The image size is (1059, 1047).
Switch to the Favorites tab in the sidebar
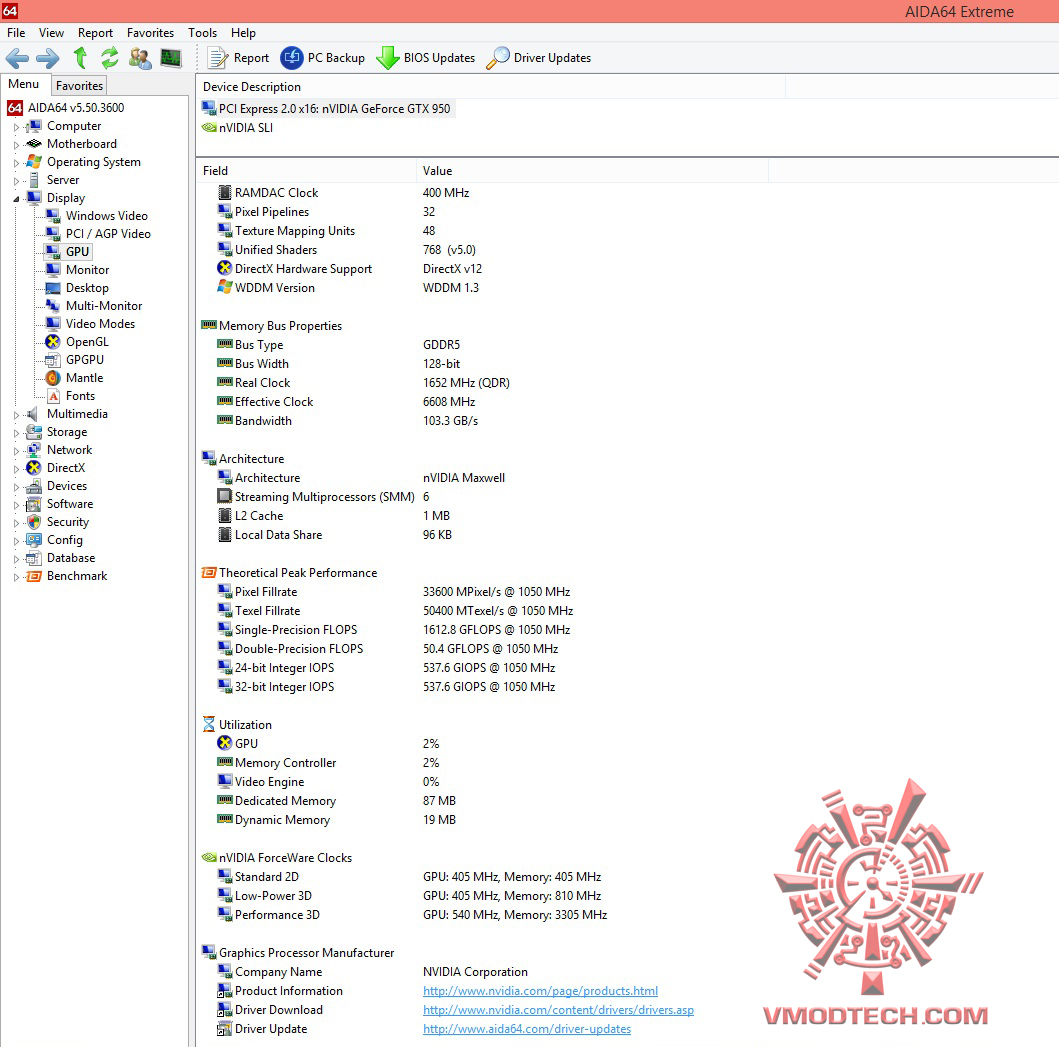[x=79, y=86]
